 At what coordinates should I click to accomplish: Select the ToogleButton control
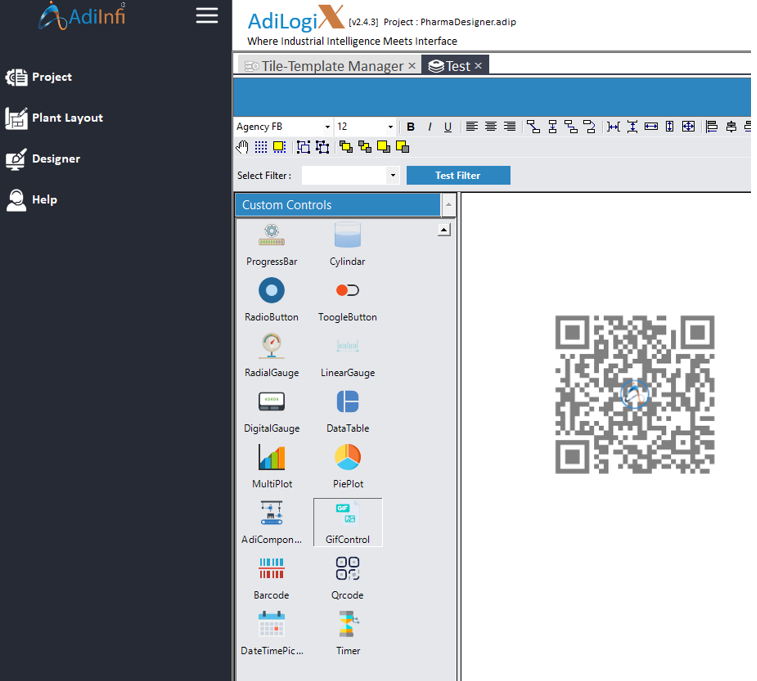click(348, 300)
